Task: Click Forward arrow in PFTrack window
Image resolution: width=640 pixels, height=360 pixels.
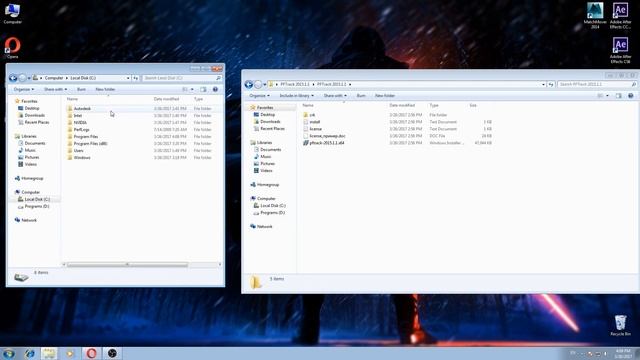Action: click(x=258, y=84)
